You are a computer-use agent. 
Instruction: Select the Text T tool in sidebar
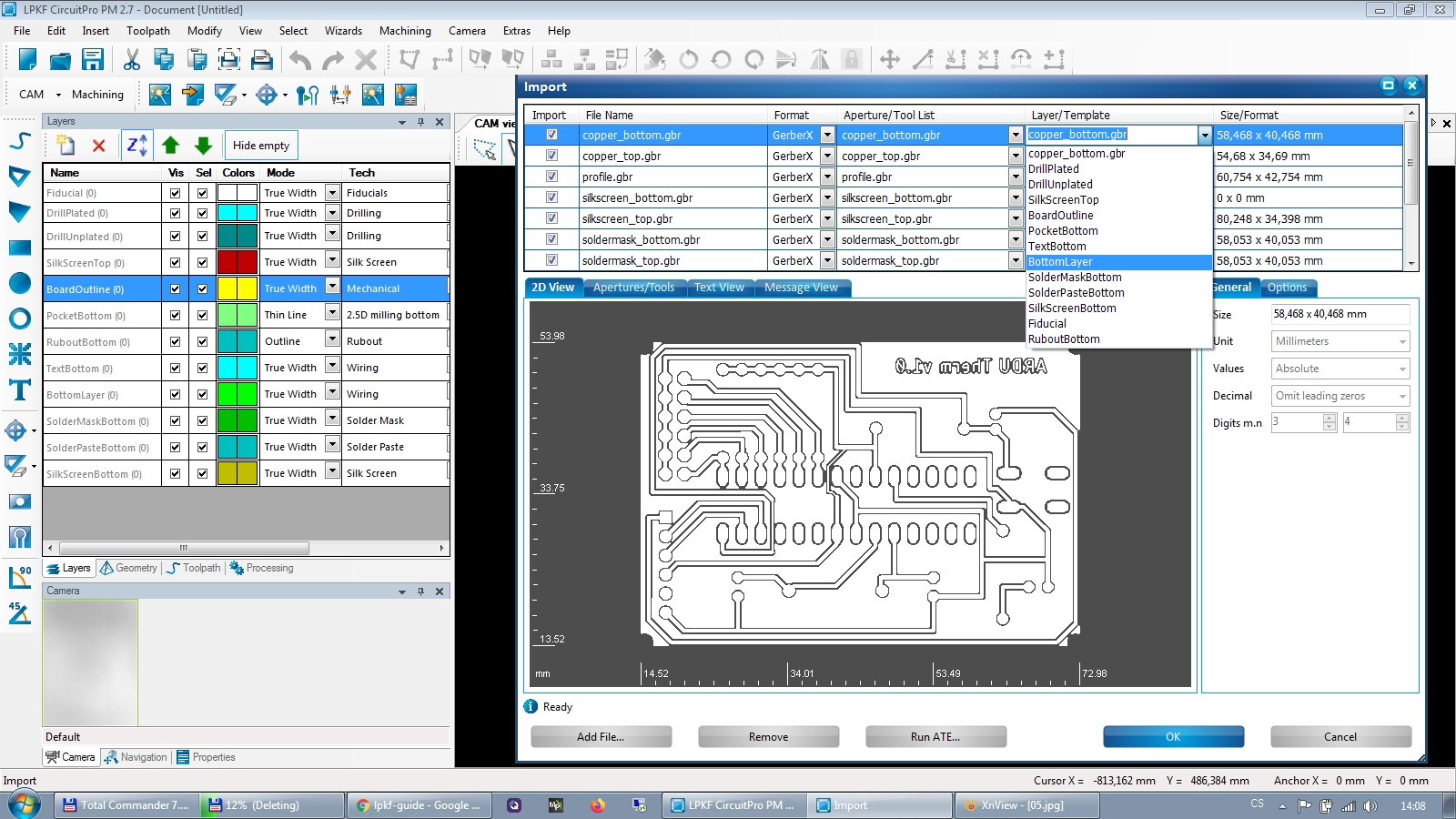[19, 390]
